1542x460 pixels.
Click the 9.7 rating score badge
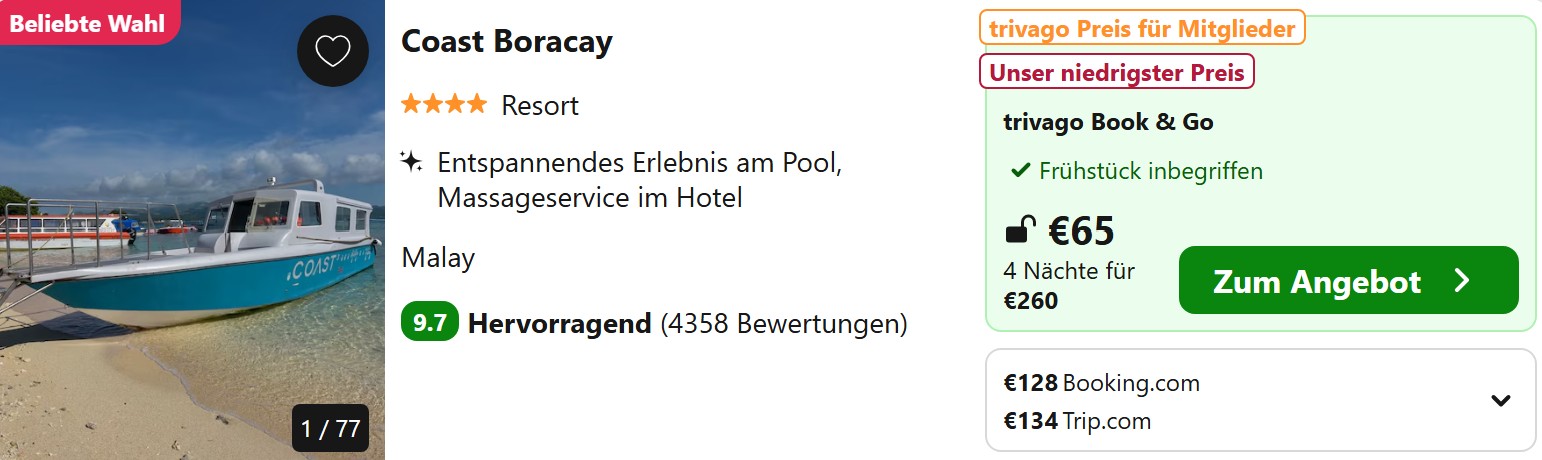(430, 324)
